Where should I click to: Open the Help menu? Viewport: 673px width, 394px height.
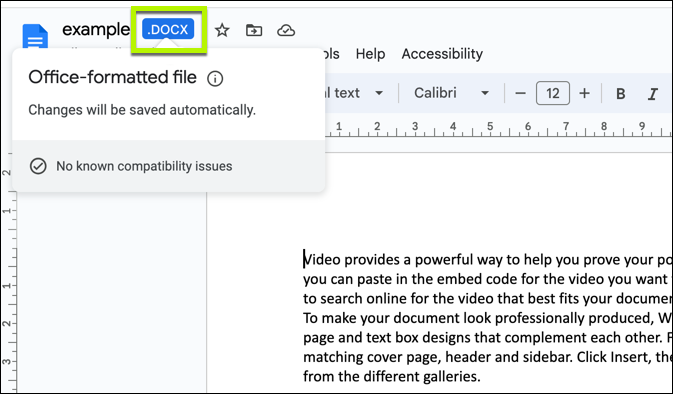(x=370, y=54)
